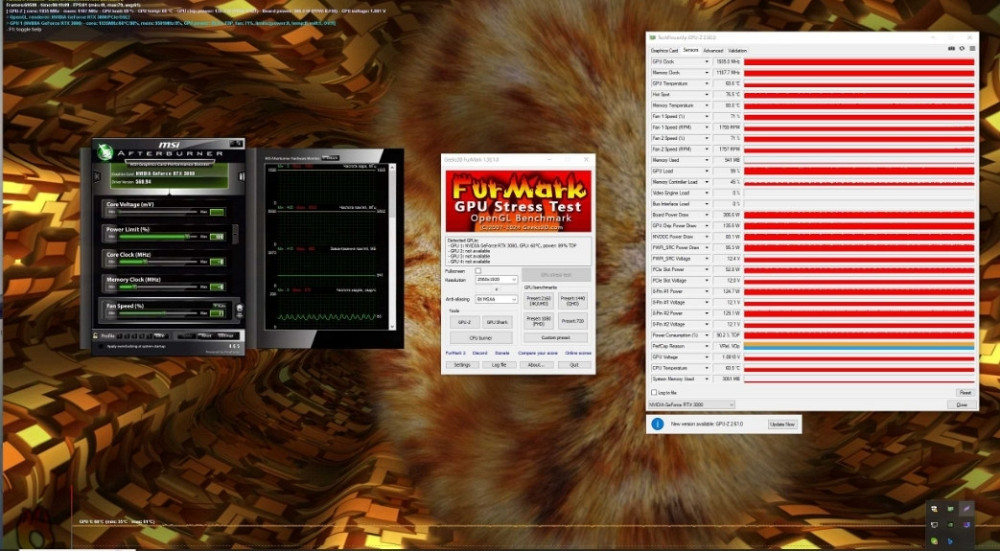Click Quit button in FurMark

point(575,365)
